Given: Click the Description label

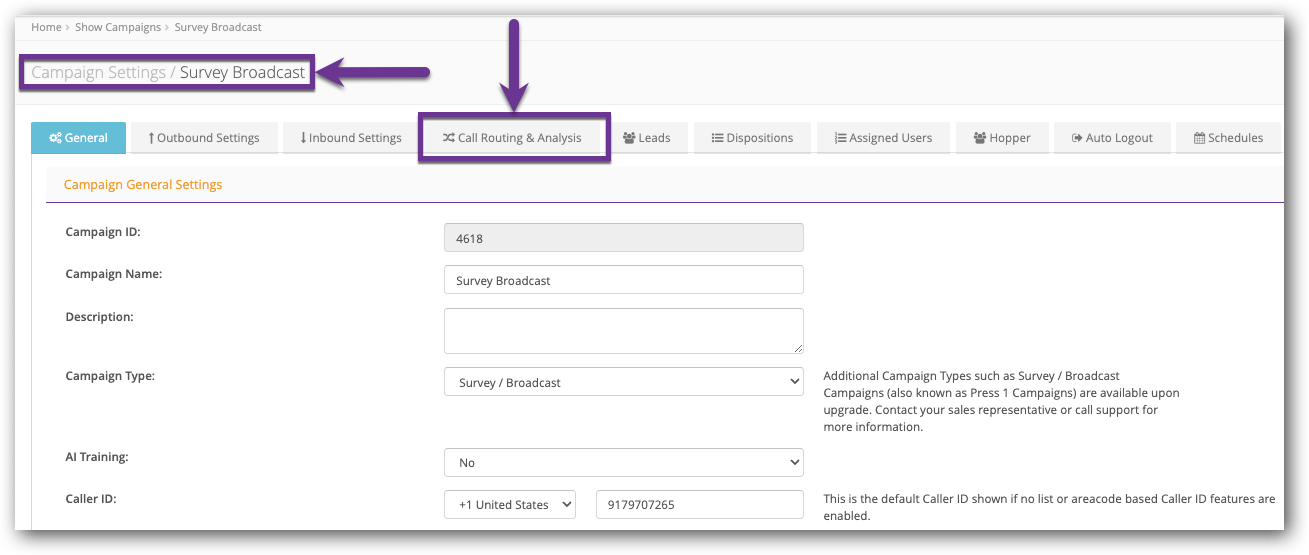Looking at the screenshot, I should [100, 316].
